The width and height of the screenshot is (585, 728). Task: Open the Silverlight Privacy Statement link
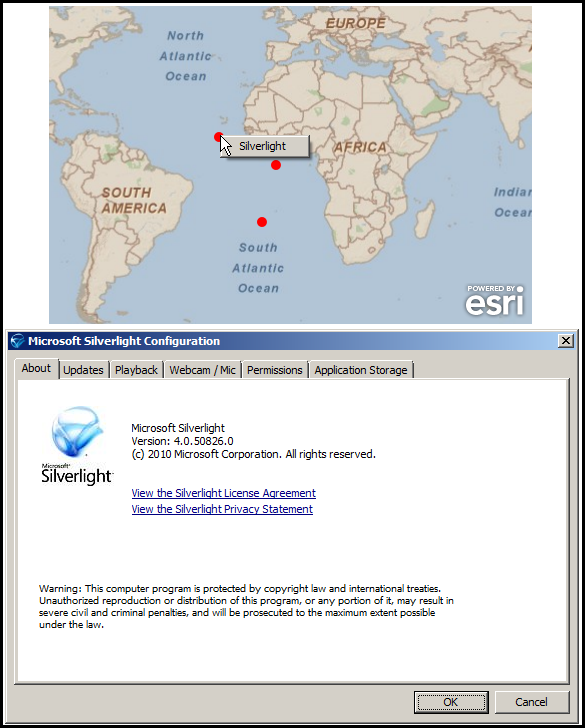(x=222, y=509)
